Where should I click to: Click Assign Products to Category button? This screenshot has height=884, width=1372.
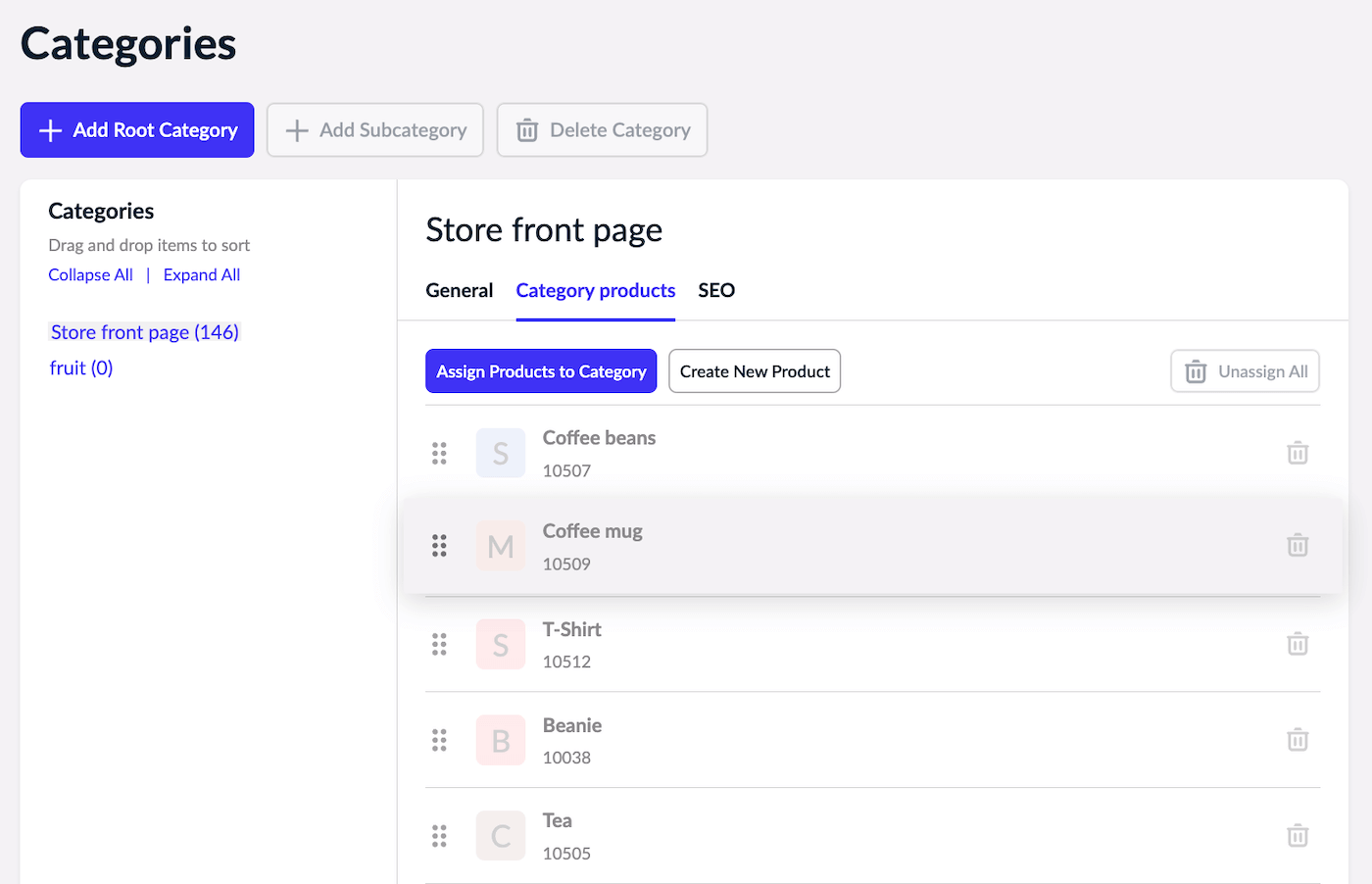pyautogui.click(x=541, y=371)
